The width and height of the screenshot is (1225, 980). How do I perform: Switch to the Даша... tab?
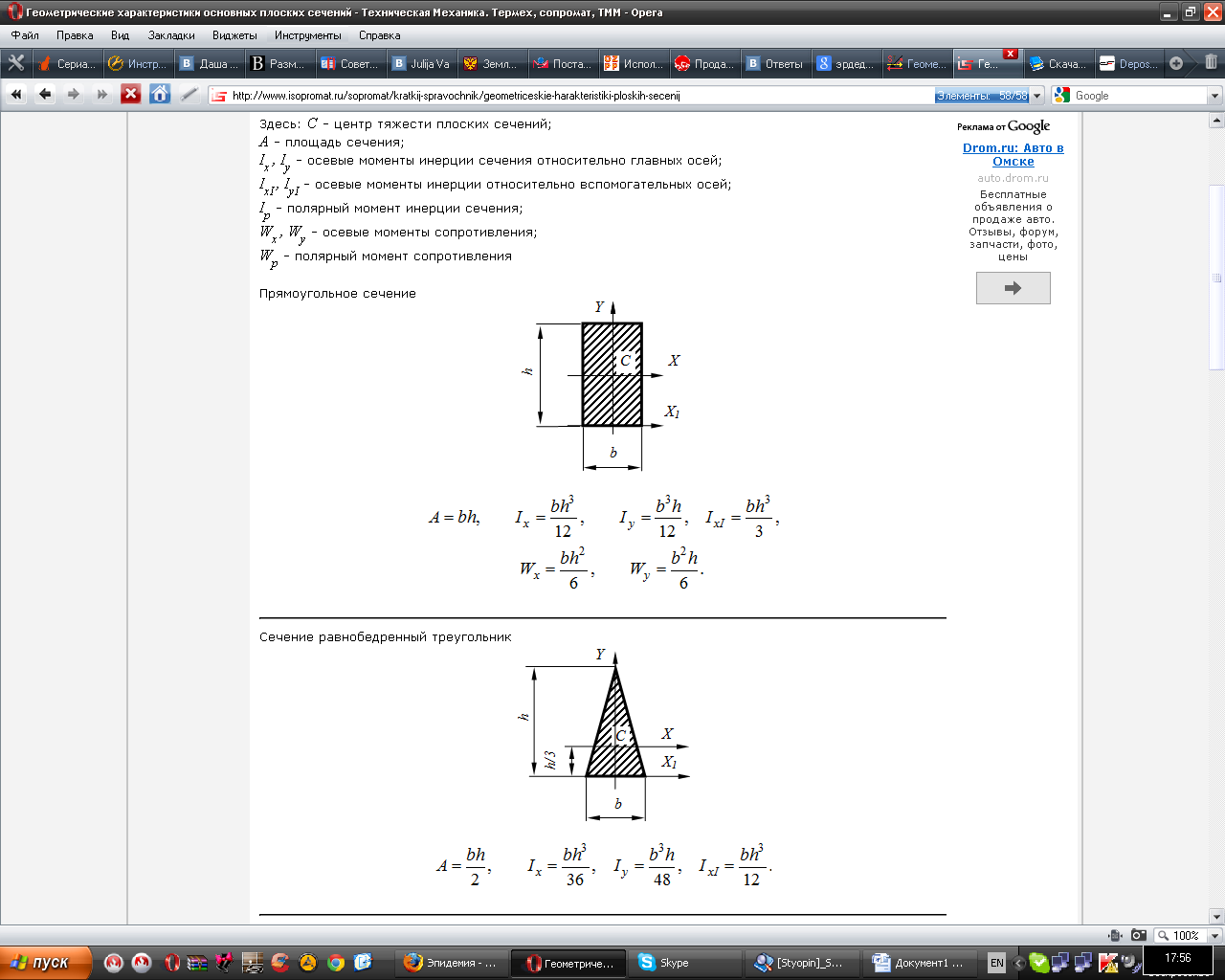coord(208,63)
